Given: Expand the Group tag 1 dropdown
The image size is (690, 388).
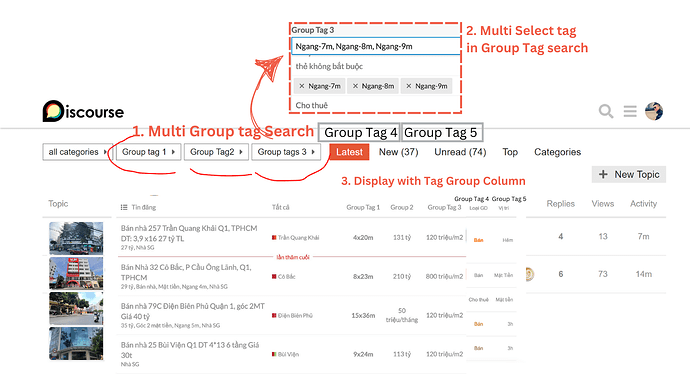Looking at the screenshot, I should point(148,152).
